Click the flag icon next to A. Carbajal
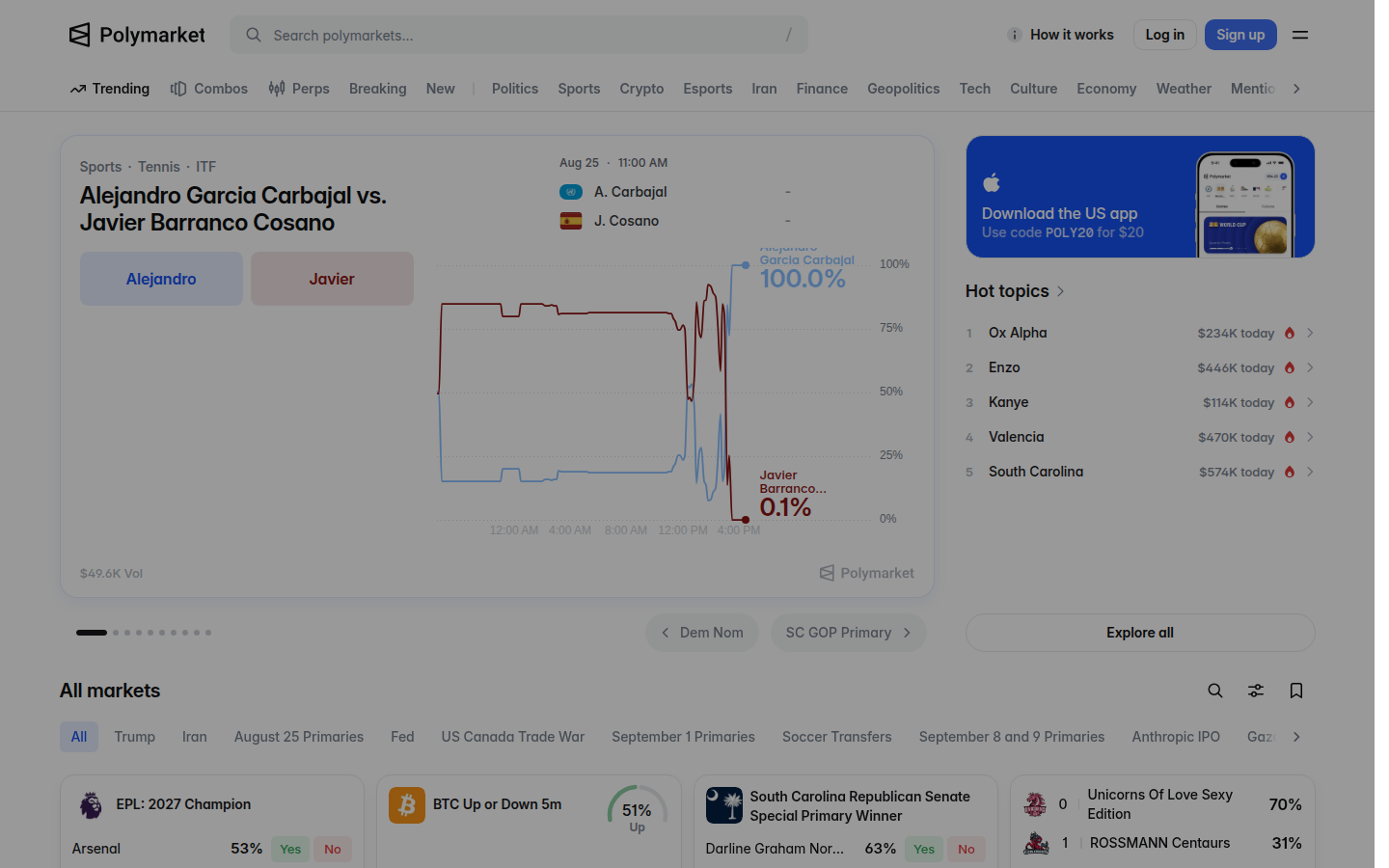 click(571, 192)
